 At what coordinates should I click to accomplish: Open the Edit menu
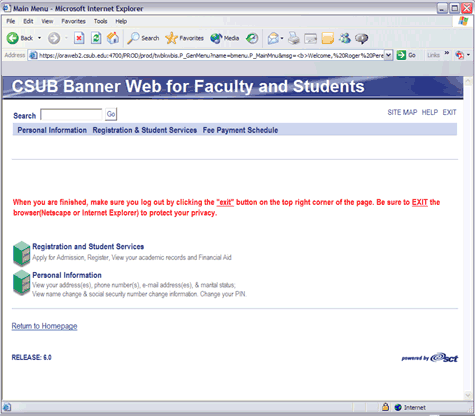click(28, 21)
